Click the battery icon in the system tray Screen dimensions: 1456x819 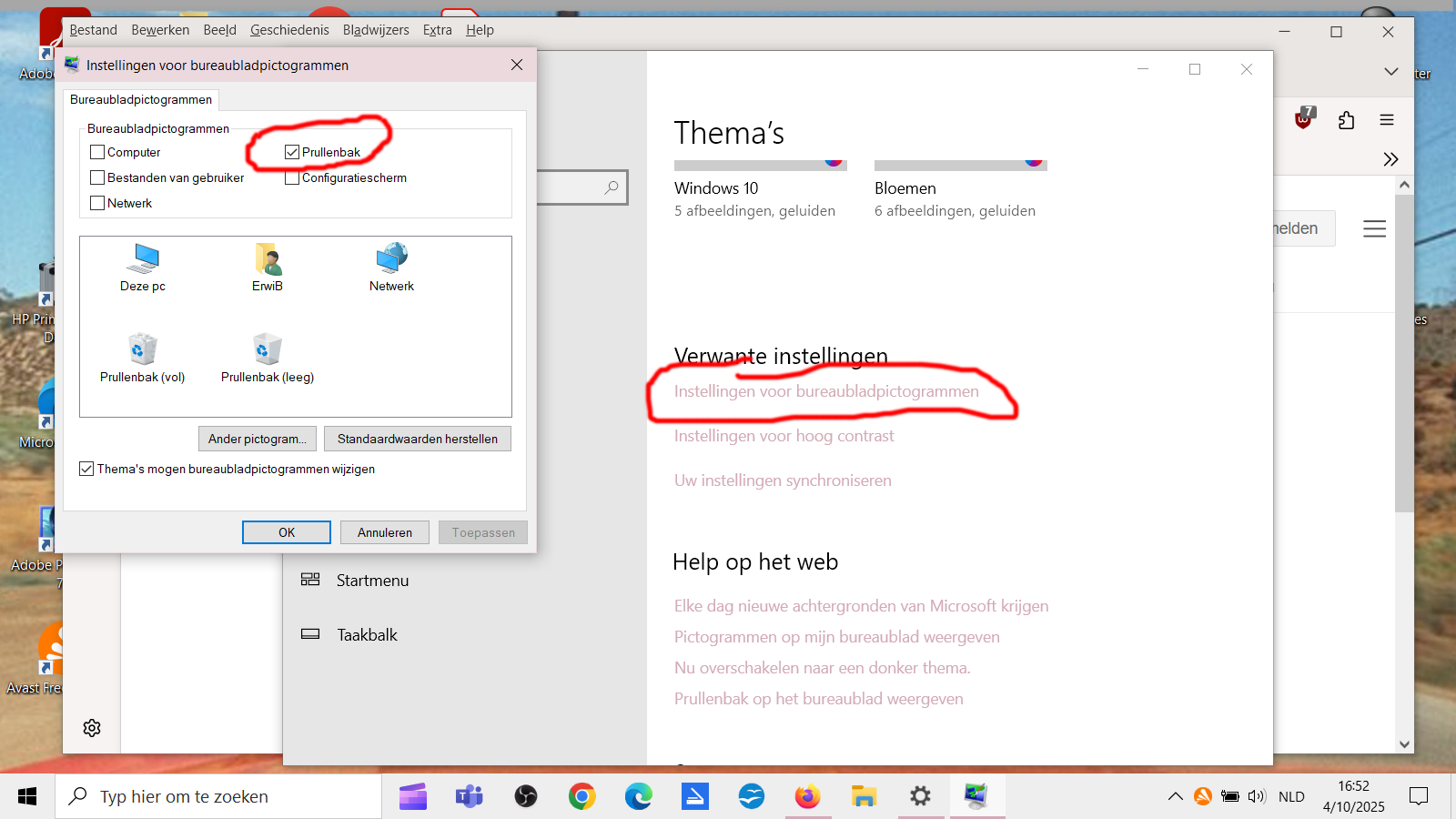(1230, 796)
